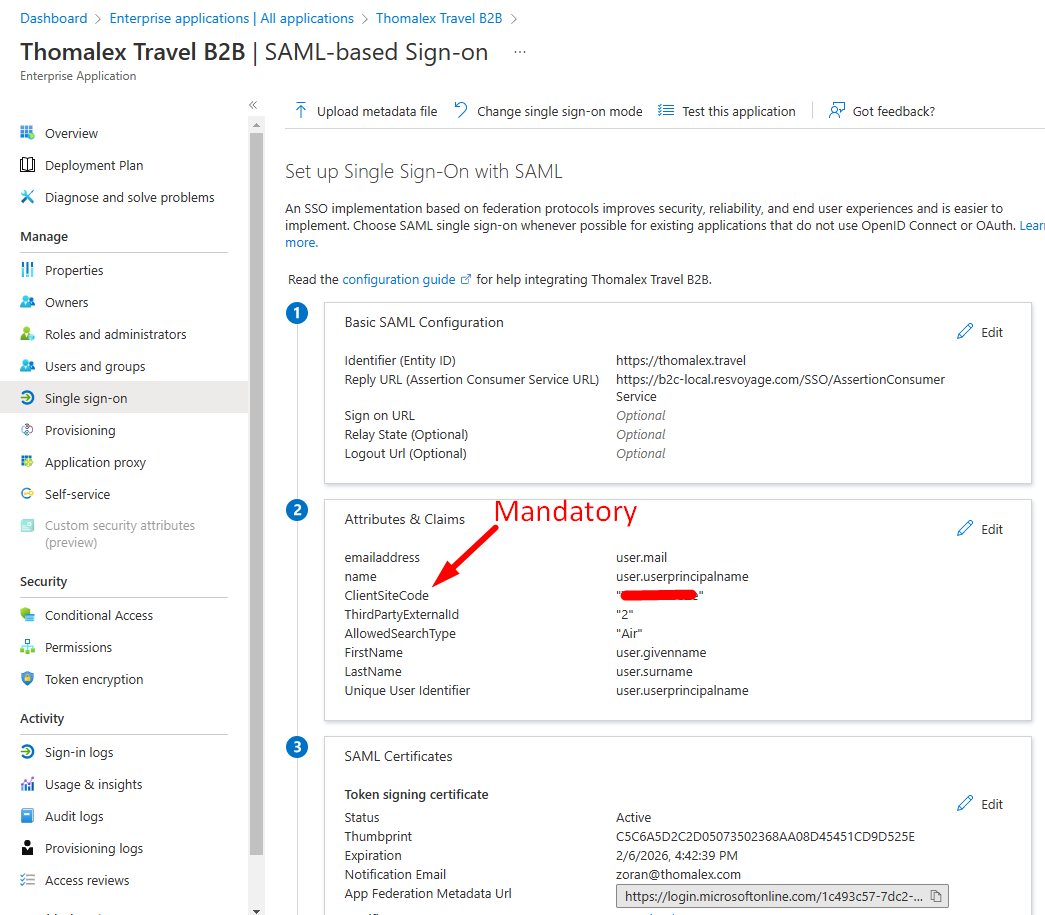This screenshot has width=1045, height=915.
Task: Collapse the sidebar with double chevron
Action: tap(253, 105)
